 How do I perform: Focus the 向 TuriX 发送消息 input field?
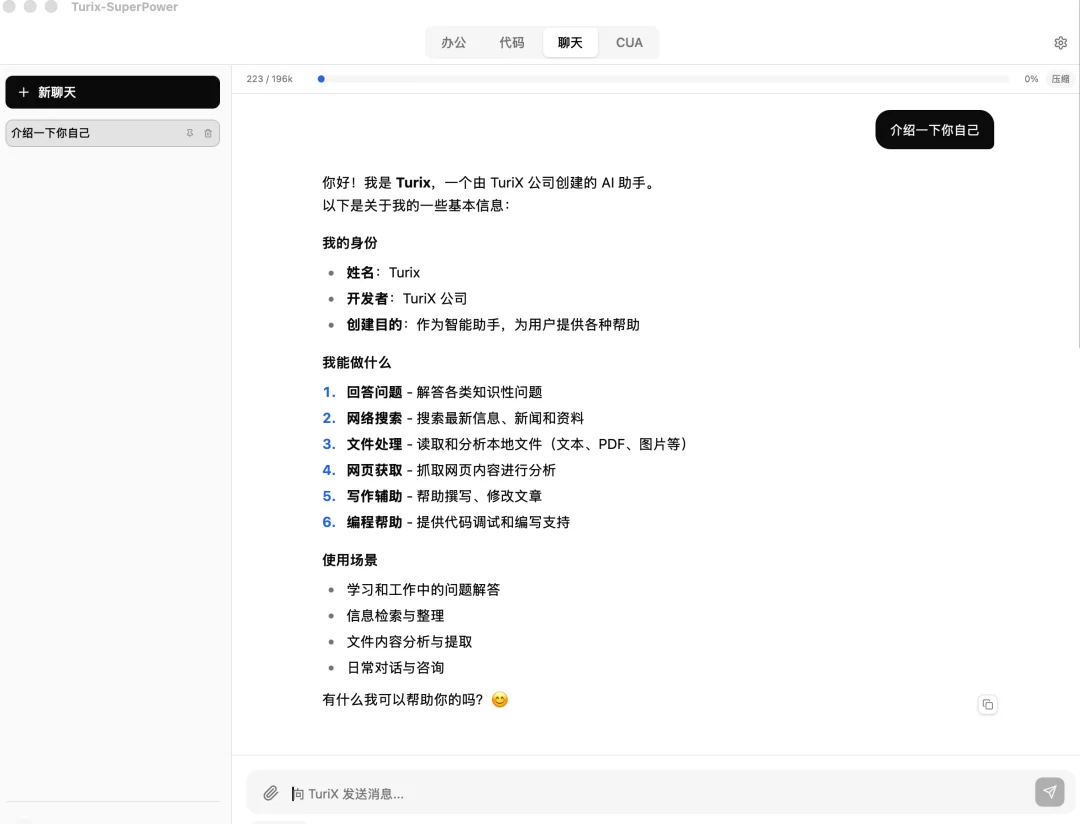point(600,792)
